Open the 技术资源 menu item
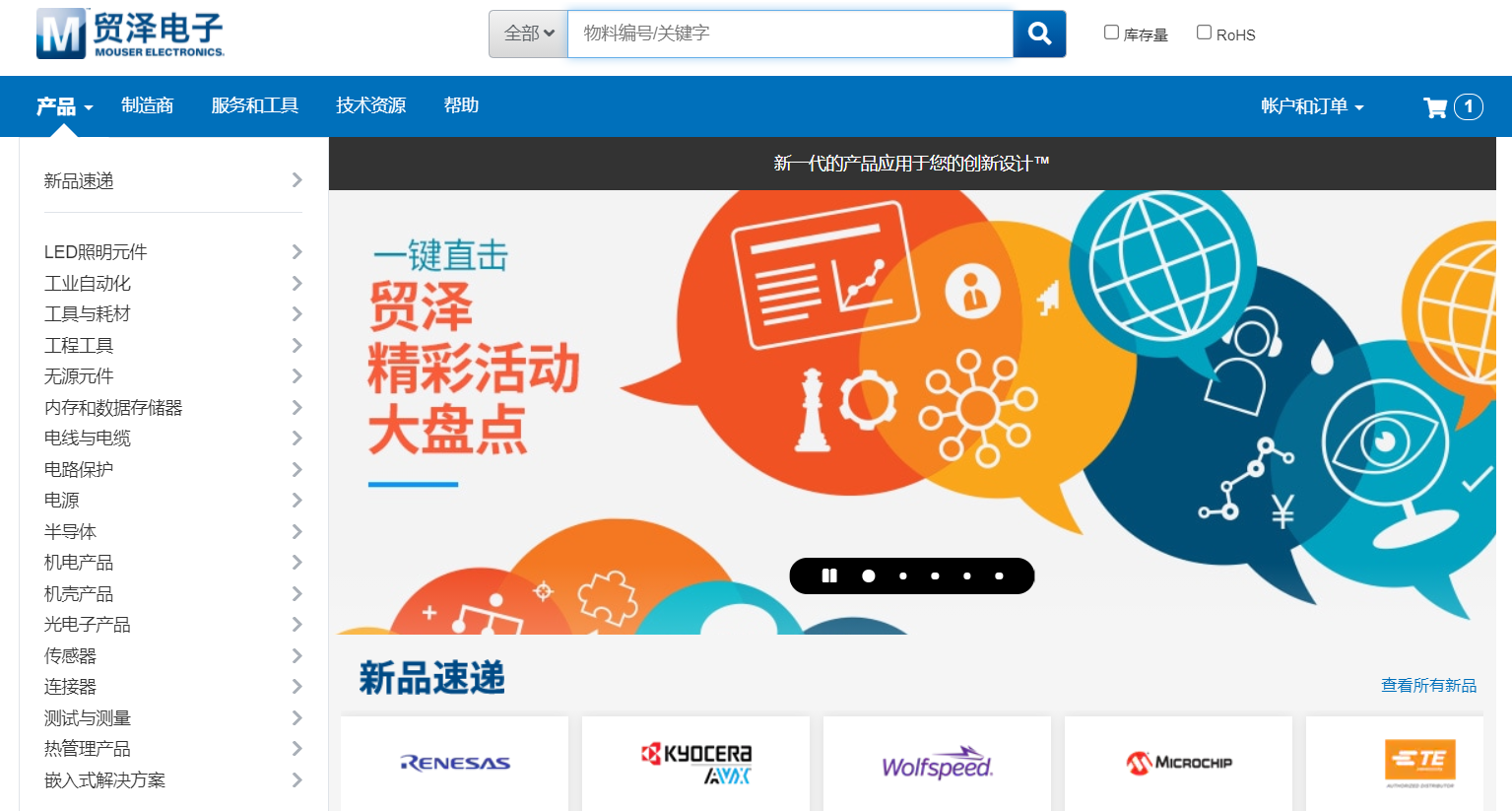 pyautogui.click(x=371, y=105)
